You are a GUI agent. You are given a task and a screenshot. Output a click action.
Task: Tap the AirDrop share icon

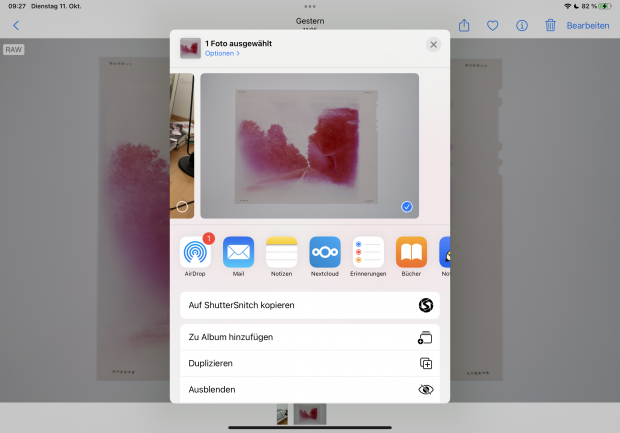pyautogui.click(x=195, y=252)
